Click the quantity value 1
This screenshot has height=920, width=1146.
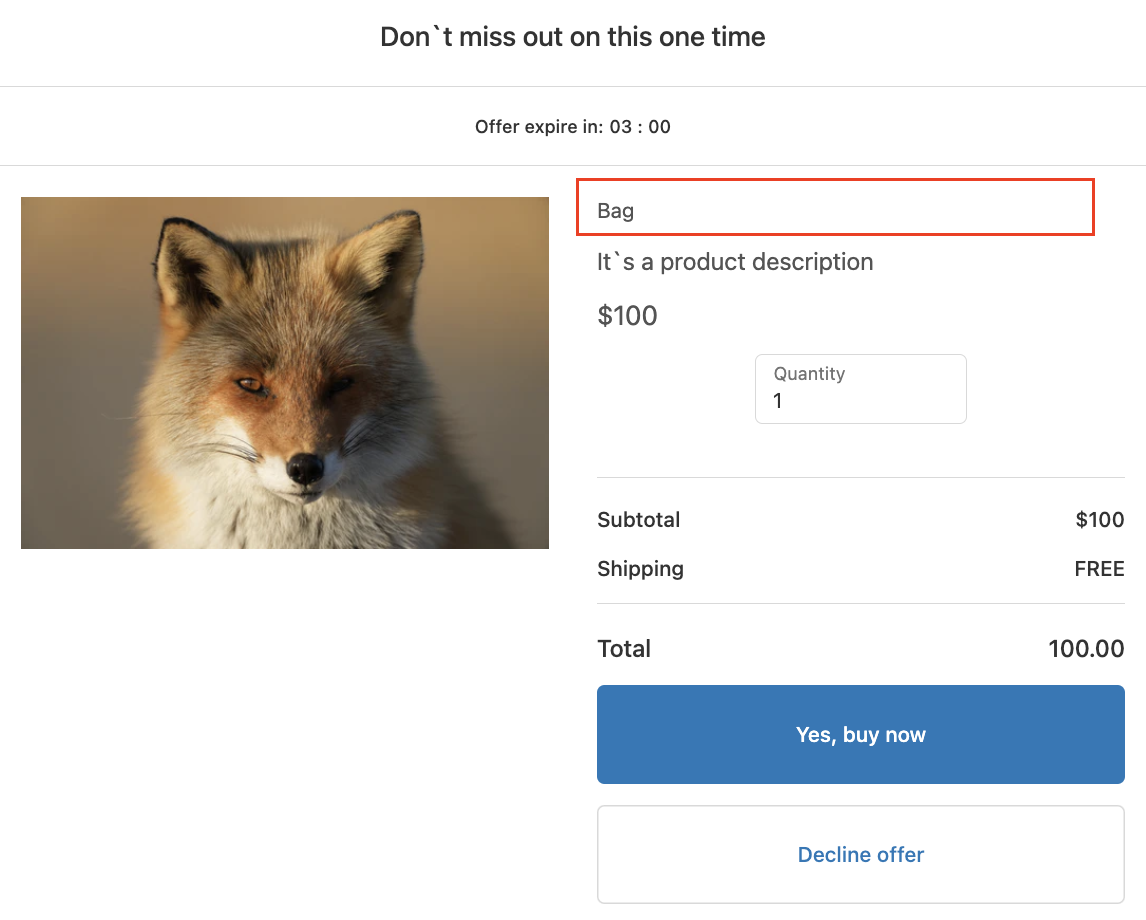778,401
